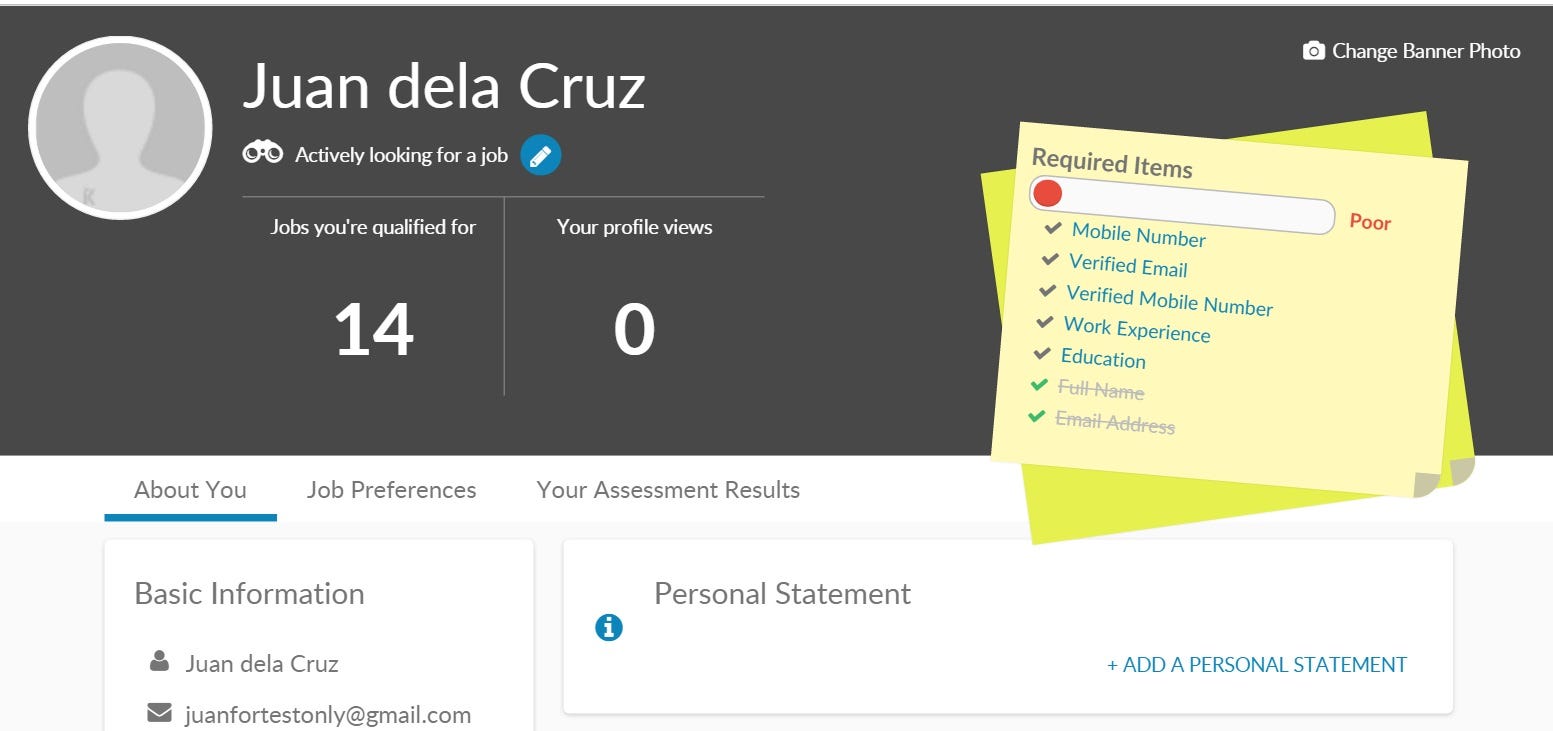Click the person icon in Basic Information
The width and height of the screenshot is (1553, 731).
pyautogui.click(x=159, y=661)
